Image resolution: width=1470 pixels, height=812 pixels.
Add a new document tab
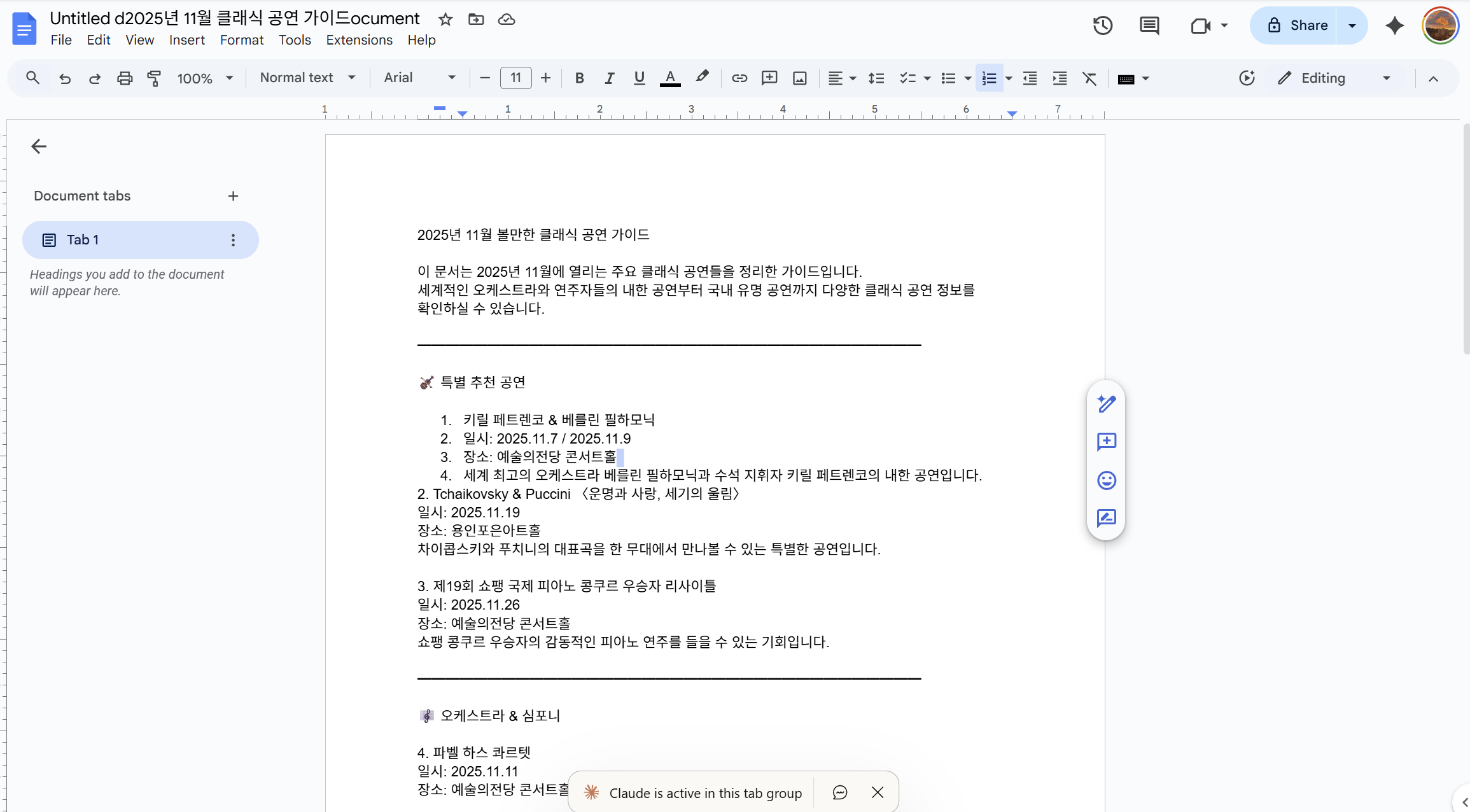pos(233,196)
